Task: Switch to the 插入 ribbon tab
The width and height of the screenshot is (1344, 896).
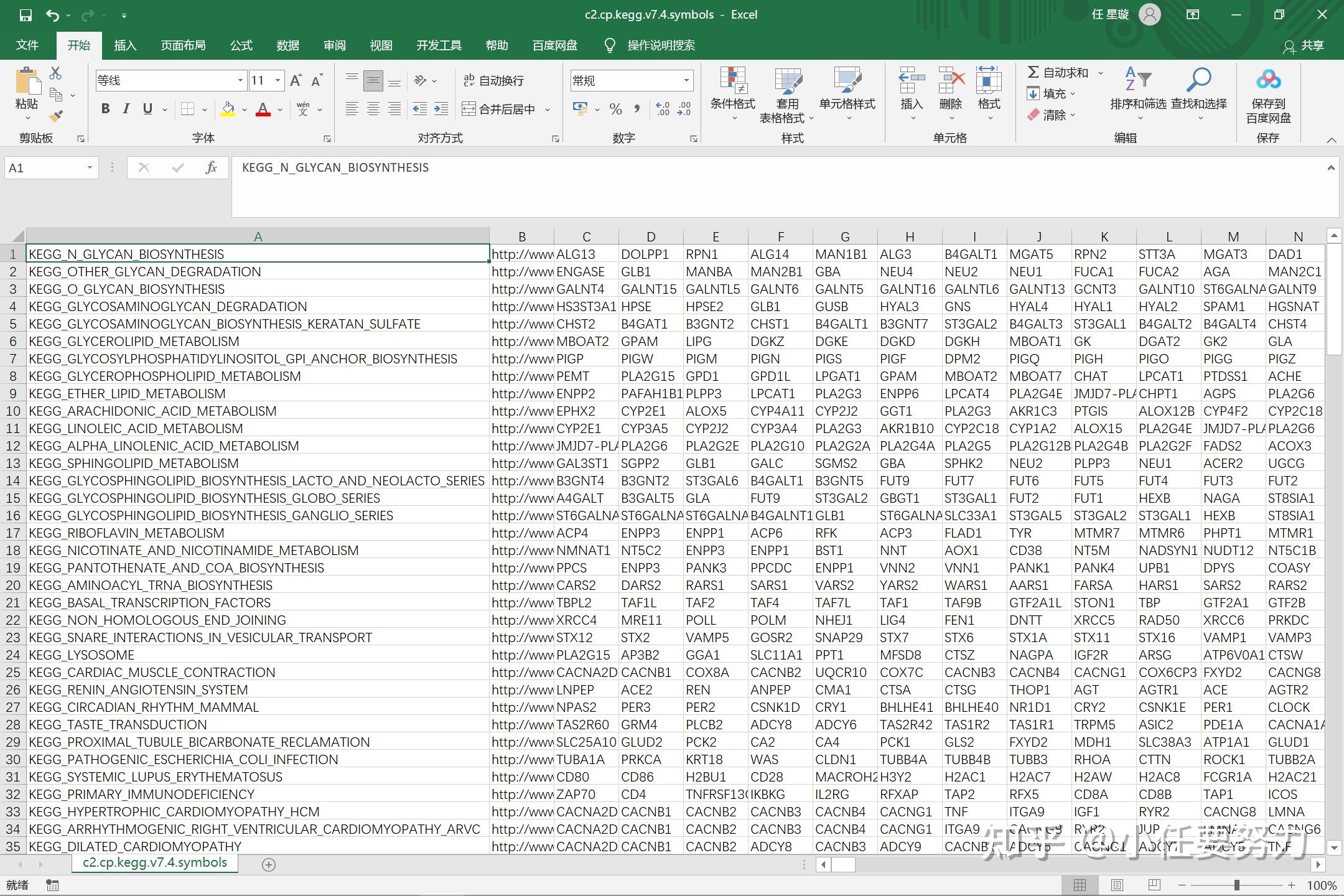Action: coord(125,45)
